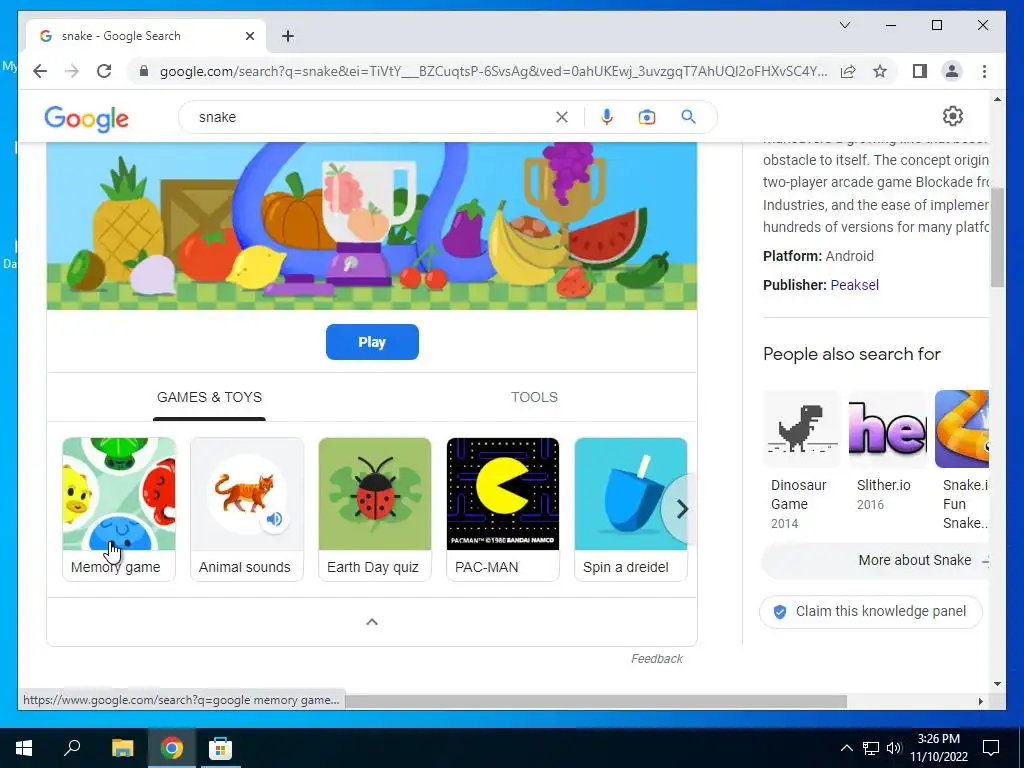Open Windows Start menu
The width and height of the screenshot is (1024, 768).
click(x=24, y=748)
